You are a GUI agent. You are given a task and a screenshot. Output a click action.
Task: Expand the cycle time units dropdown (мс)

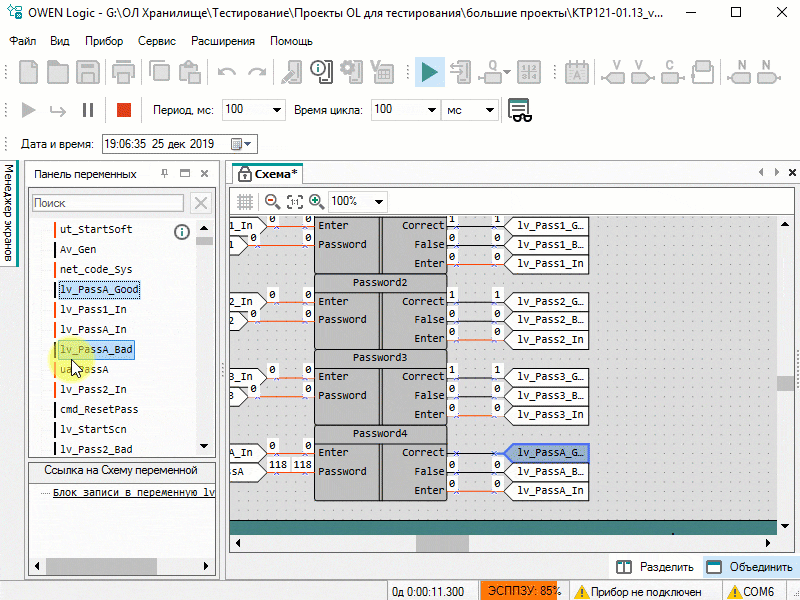click(490, 110)
